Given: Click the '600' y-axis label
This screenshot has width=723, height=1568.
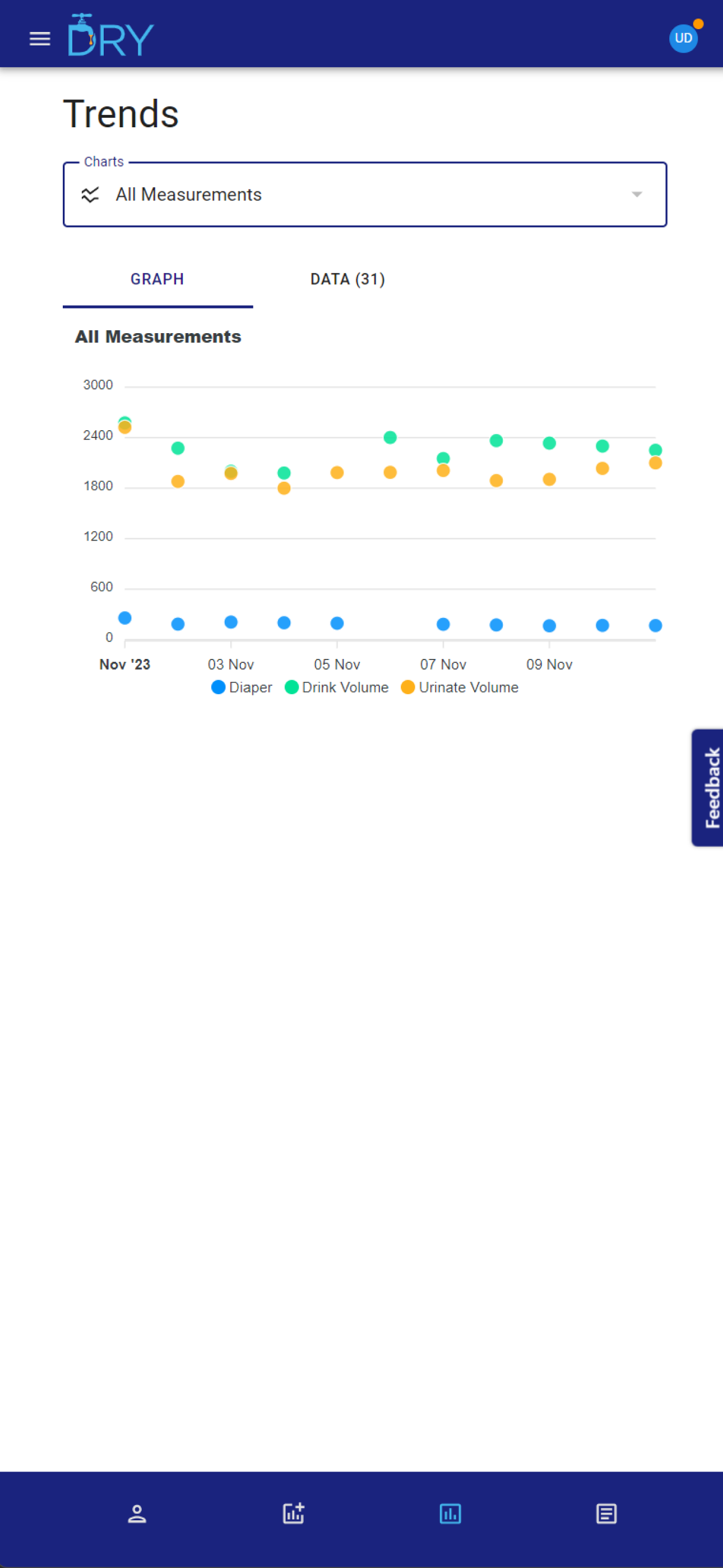Looking at the screenshot, I should tap(101, 587).
